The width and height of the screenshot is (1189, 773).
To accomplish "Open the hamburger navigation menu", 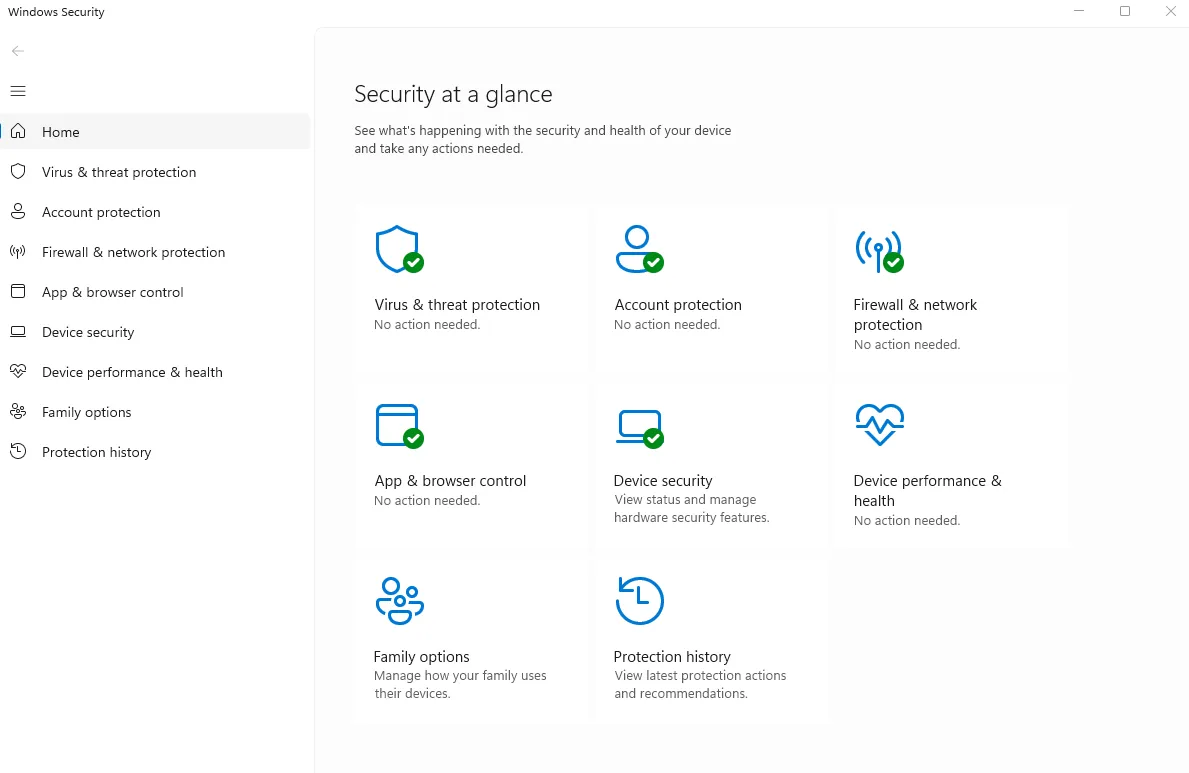I will pos(18,91).
